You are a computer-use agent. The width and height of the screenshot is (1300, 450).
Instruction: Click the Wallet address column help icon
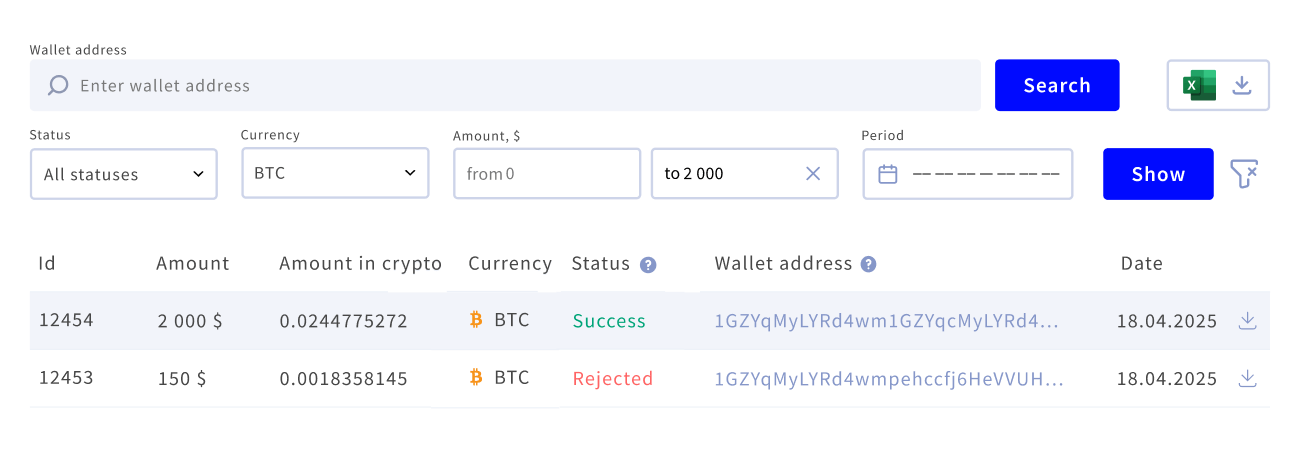[868, 265]
